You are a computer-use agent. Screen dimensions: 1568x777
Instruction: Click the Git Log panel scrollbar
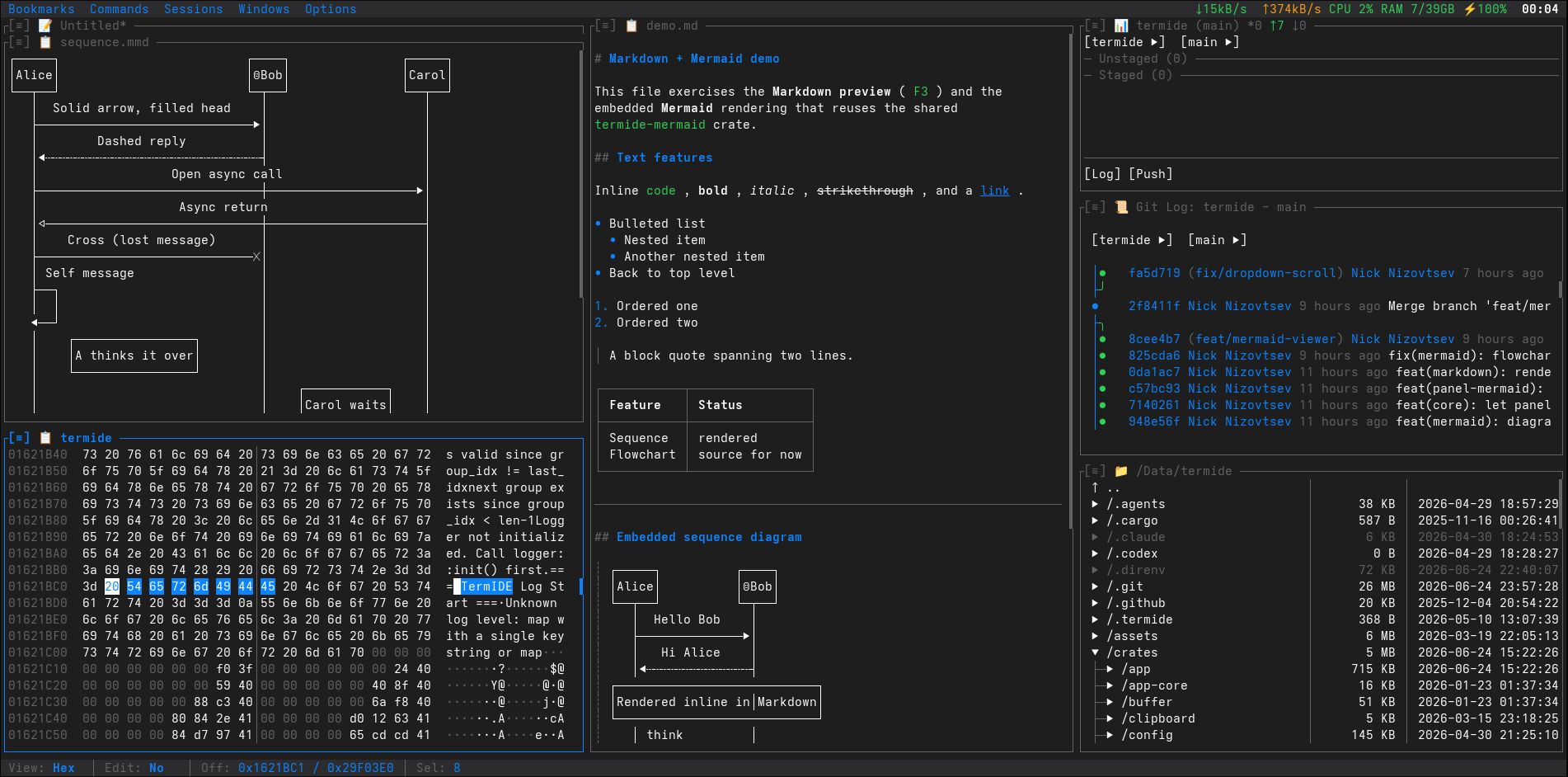tap(1560, 289)
